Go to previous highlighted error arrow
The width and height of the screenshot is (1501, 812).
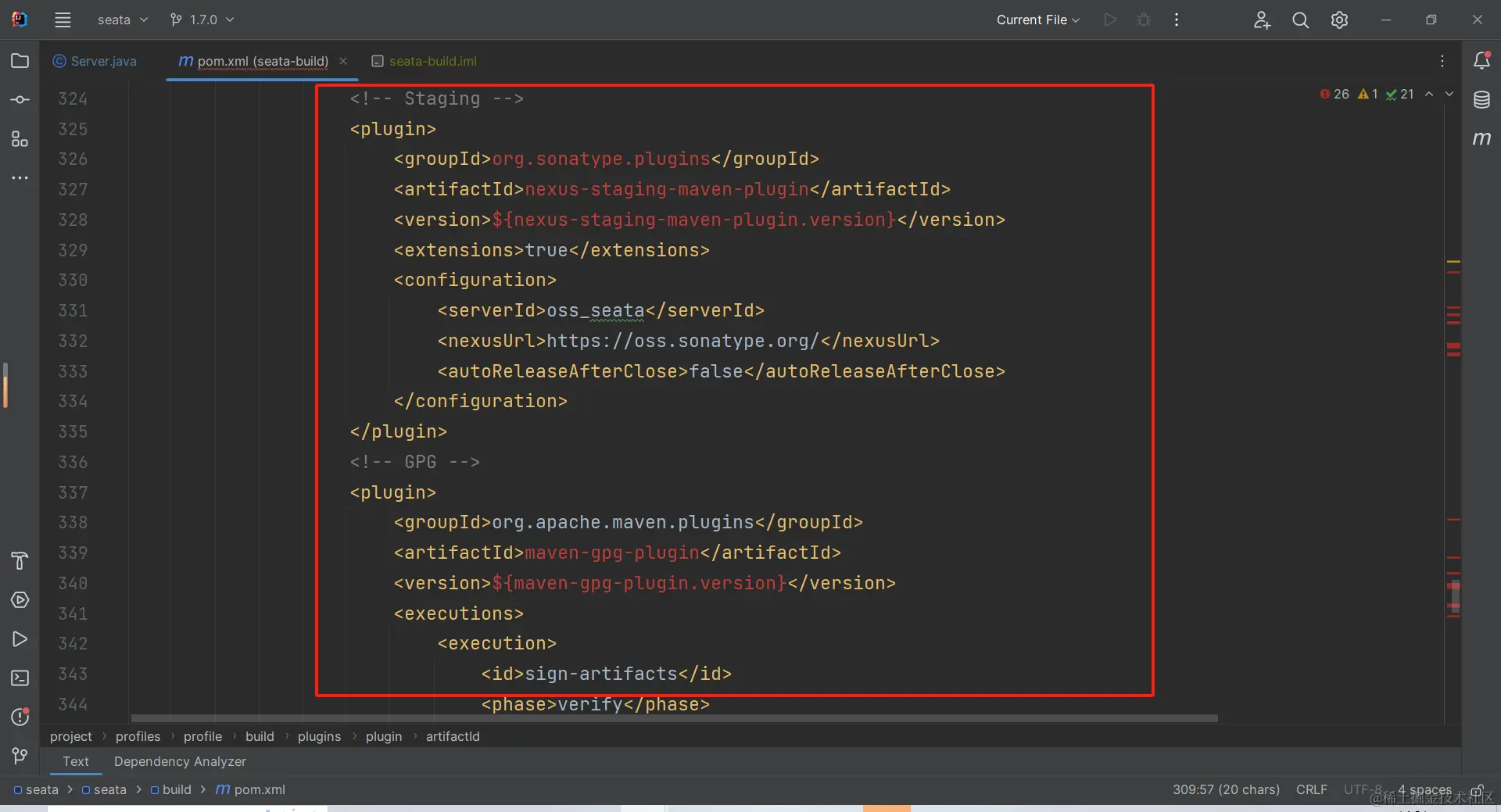1429,94
